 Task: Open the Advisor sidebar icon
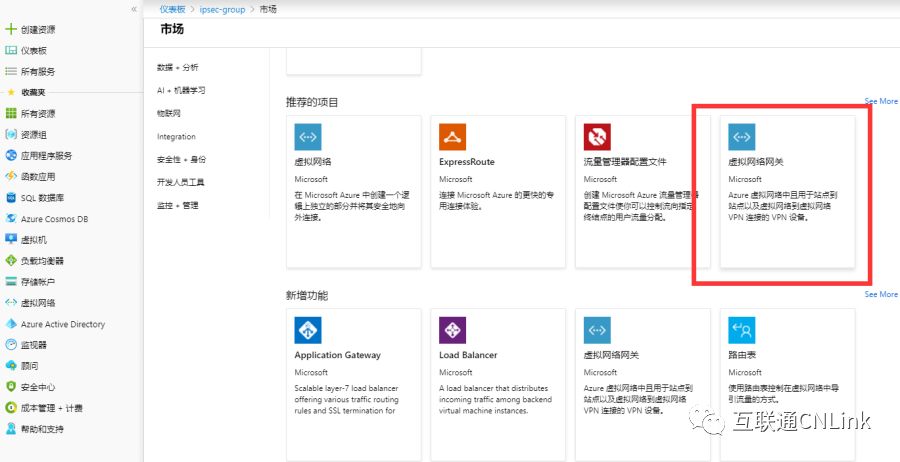[10, 366]
